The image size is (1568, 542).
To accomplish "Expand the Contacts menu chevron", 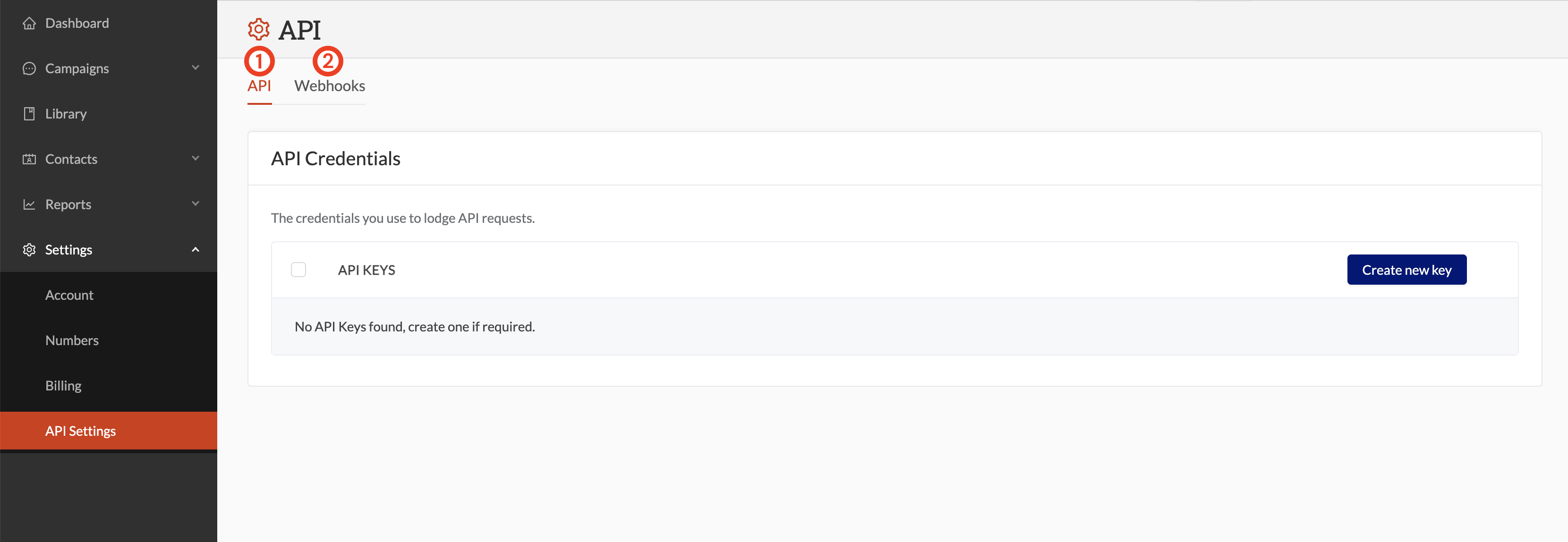I will pos(196,158).
